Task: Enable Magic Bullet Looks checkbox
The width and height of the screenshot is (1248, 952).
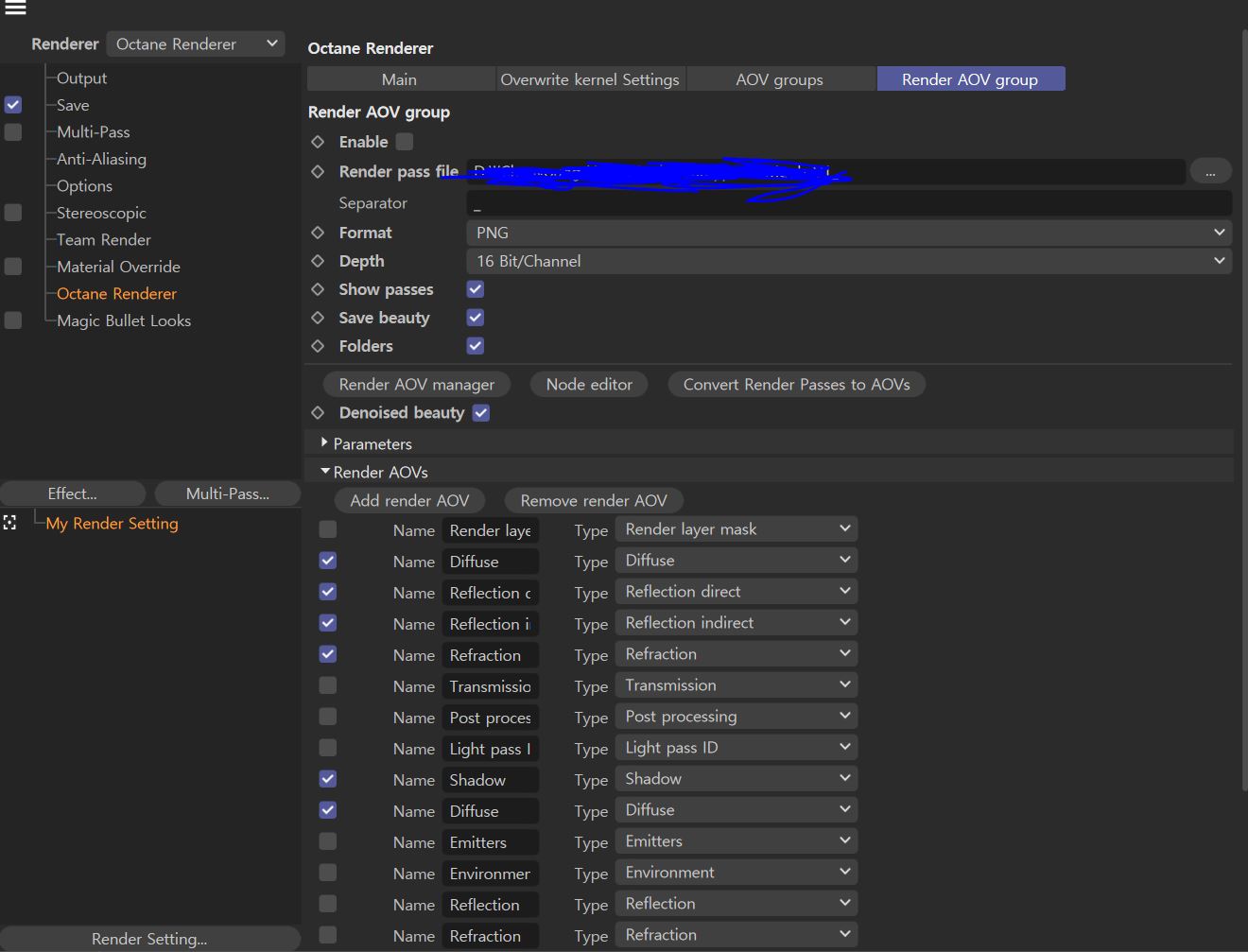Action: pyautogui.click(x=13, y=320)
